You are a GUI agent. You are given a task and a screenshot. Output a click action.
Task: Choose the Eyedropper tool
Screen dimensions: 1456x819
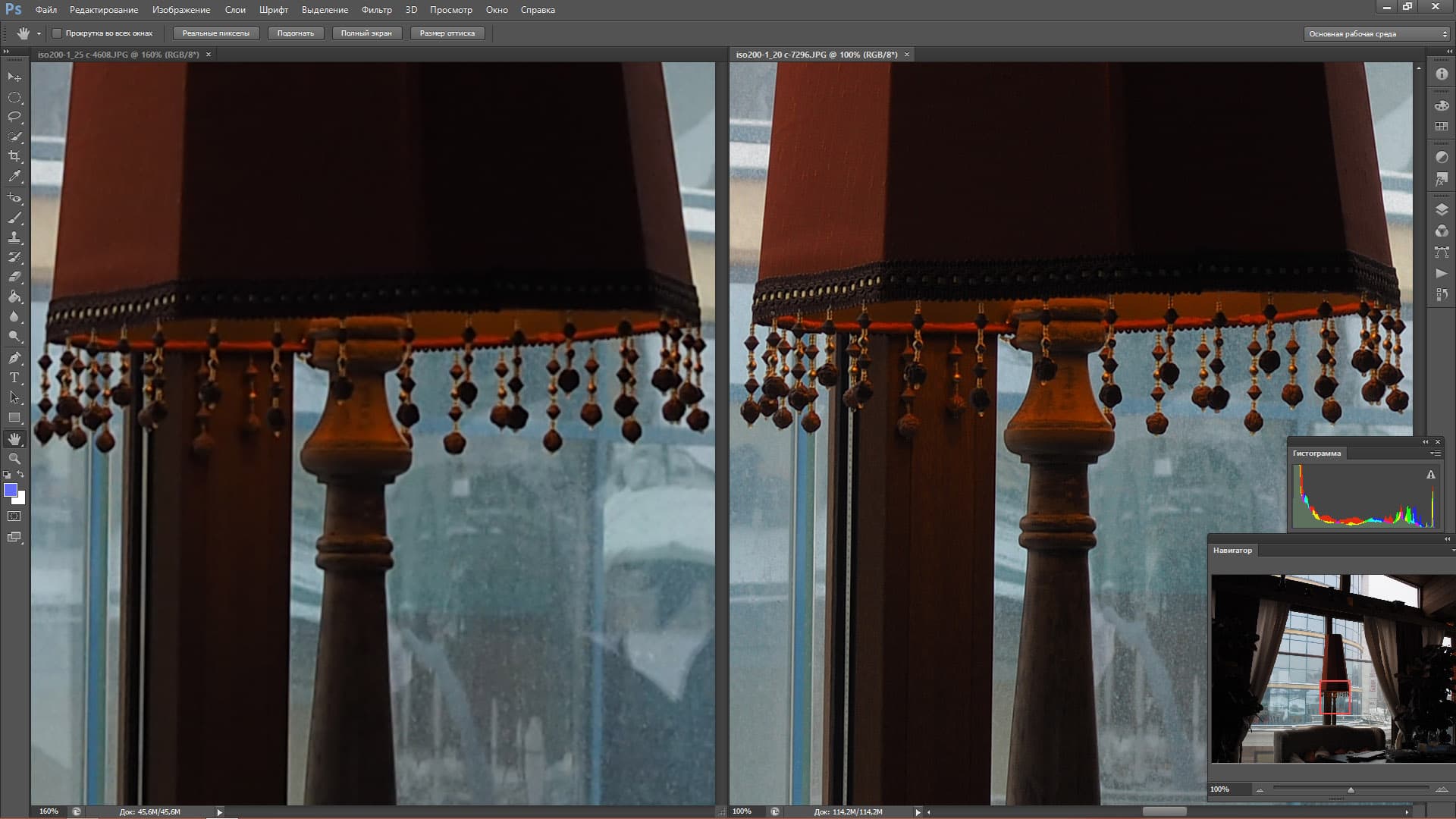coord(14,176)
